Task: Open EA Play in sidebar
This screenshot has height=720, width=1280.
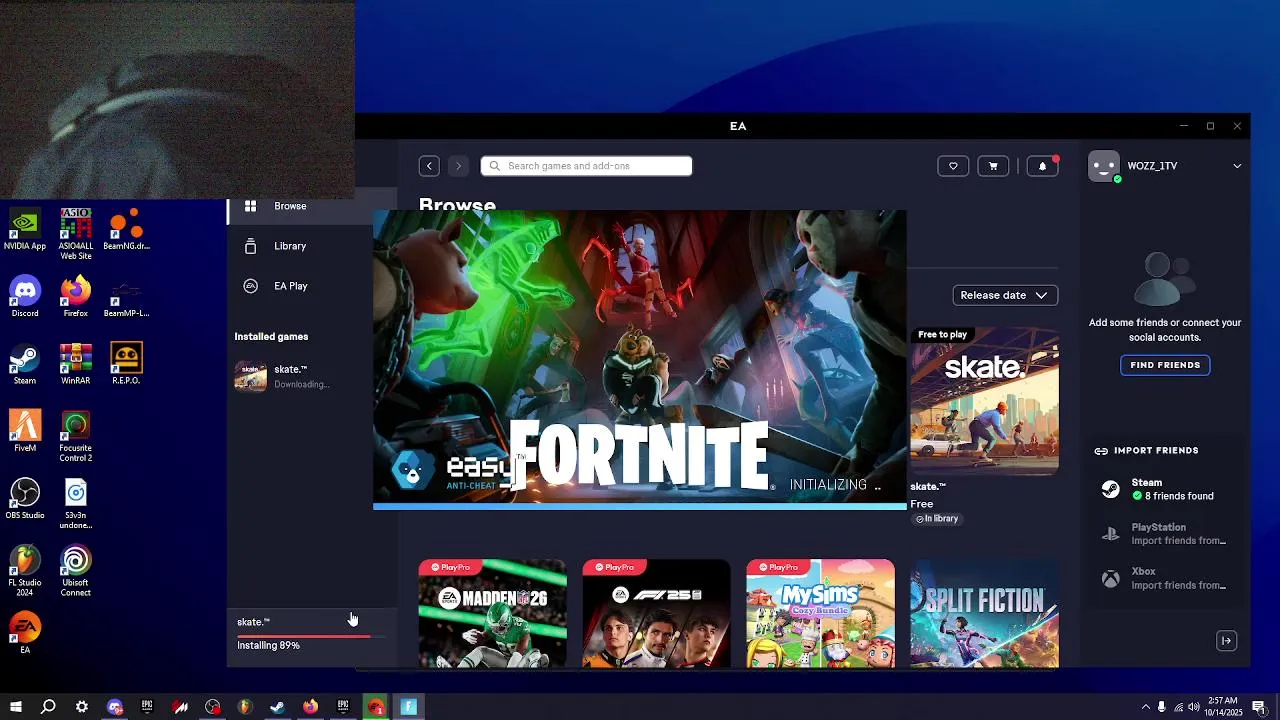Action: point(290,286)
